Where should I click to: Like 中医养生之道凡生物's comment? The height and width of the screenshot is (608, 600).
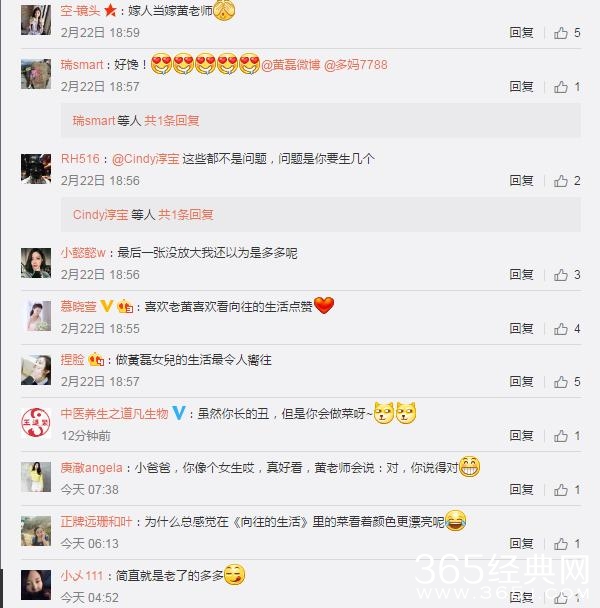point(561,436)
